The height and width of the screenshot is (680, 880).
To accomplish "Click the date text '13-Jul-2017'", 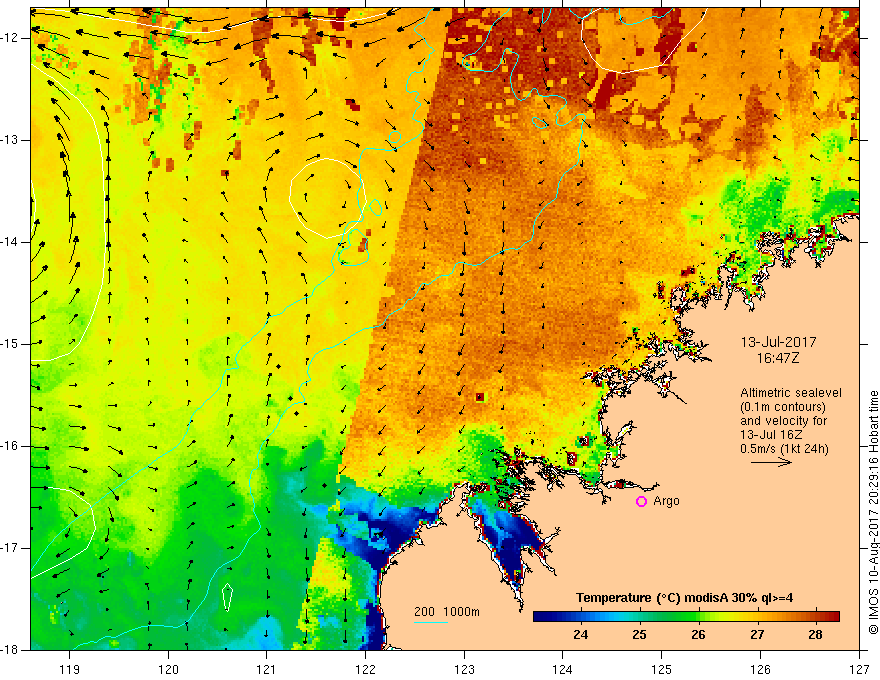I will [x=778, y=342].
